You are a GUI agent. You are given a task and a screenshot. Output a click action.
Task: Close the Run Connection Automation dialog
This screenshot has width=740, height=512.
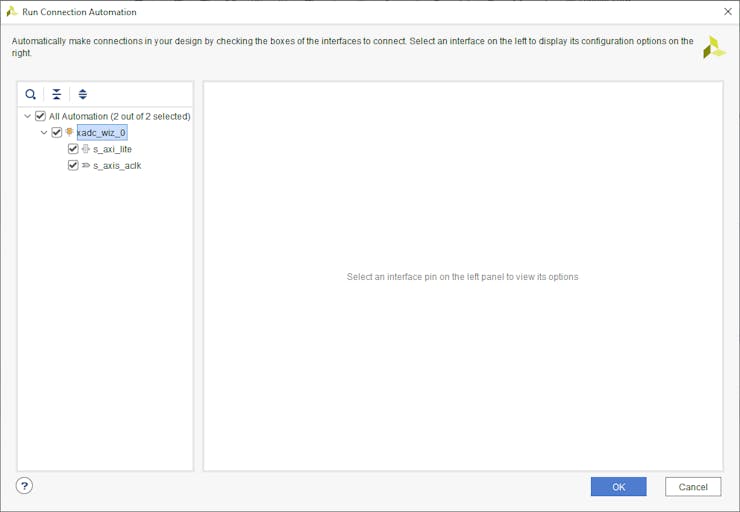pyautogui.click(x=728, y=11)
